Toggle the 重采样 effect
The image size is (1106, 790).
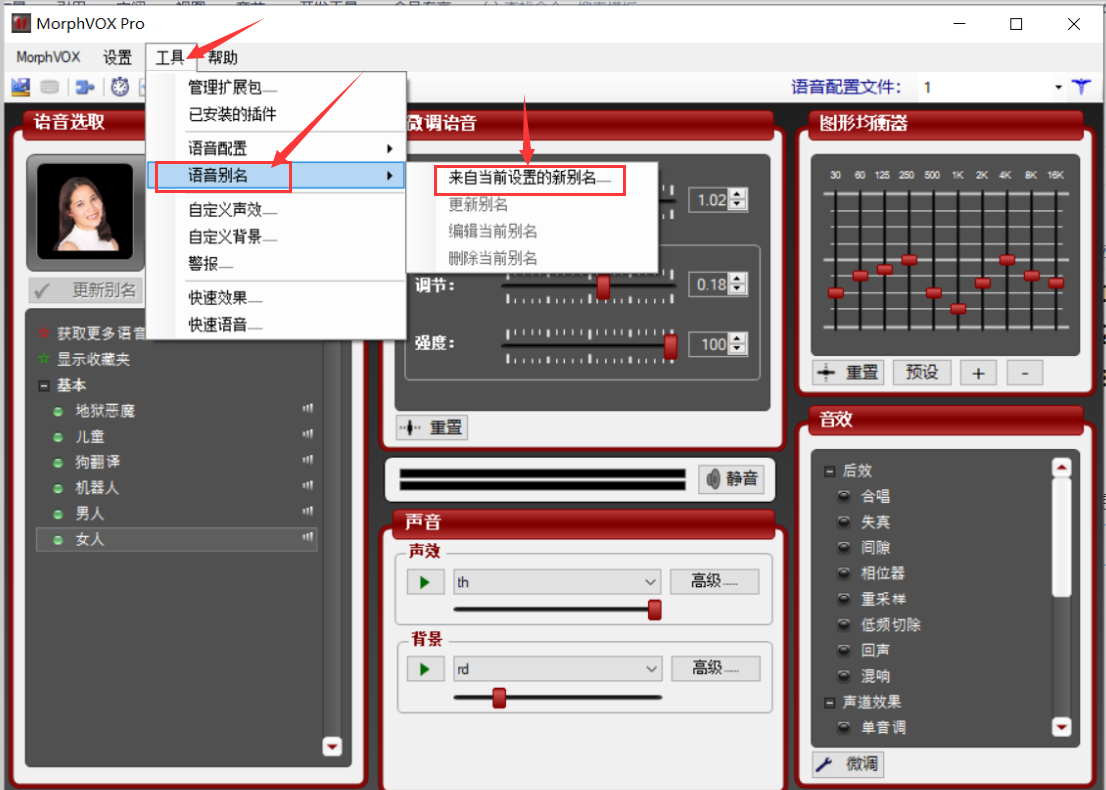pyautogui.click(x=844, y=599)
